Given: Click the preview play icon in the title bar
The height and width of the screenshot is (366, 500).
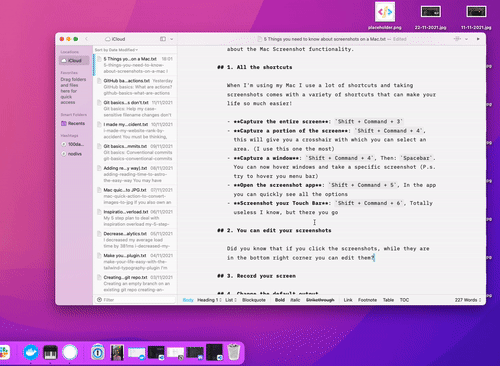Looking at the screenshot, I should click(478, 39).
